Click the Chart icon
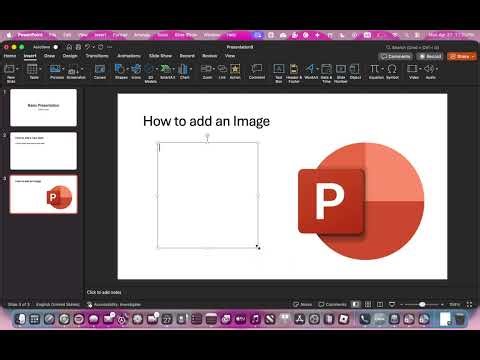The image size is (480, 360). [x=183, y=69]
